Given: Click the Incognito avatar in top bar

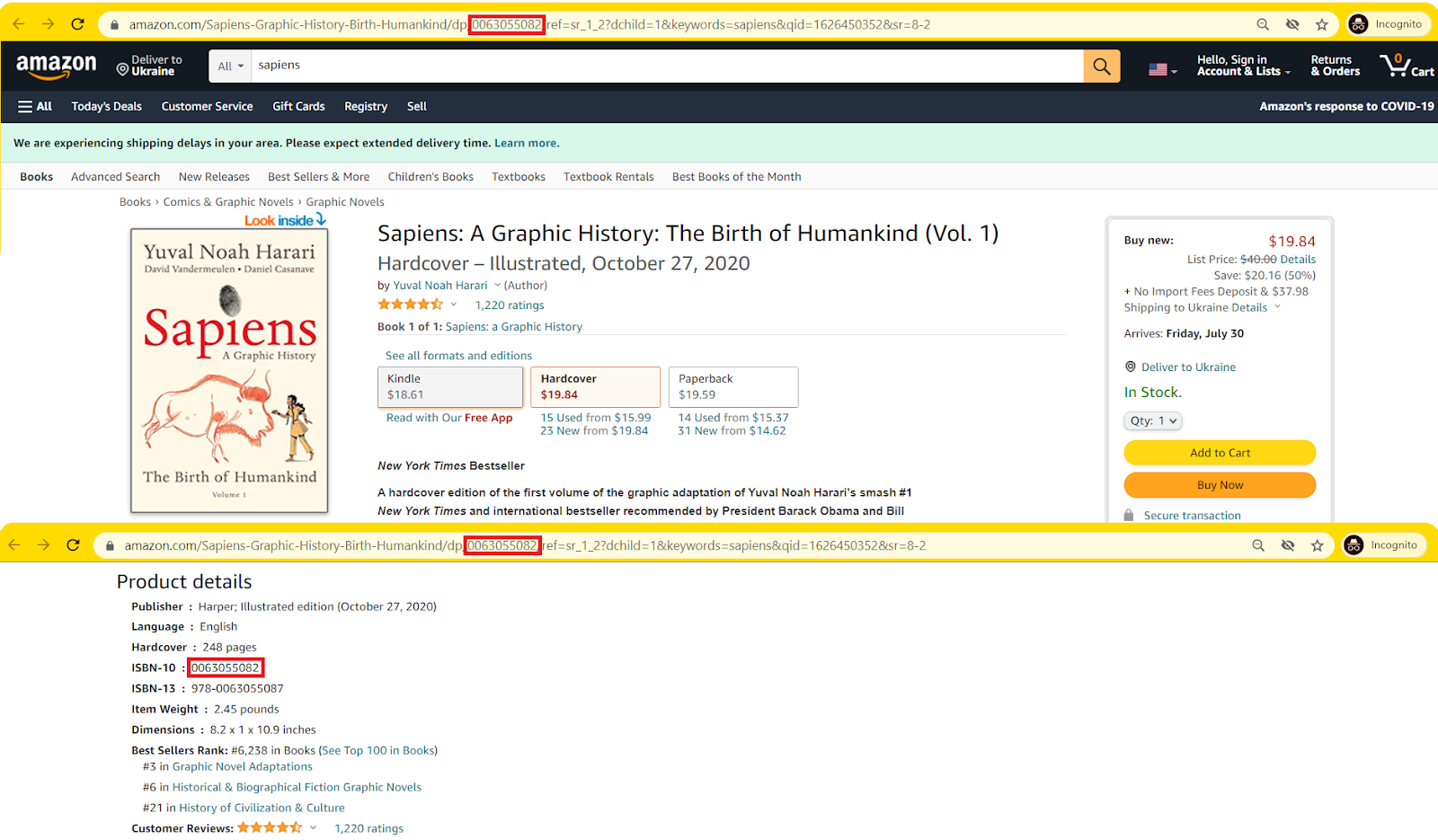Looking at the screenshot, I should tap(1358, 24).
